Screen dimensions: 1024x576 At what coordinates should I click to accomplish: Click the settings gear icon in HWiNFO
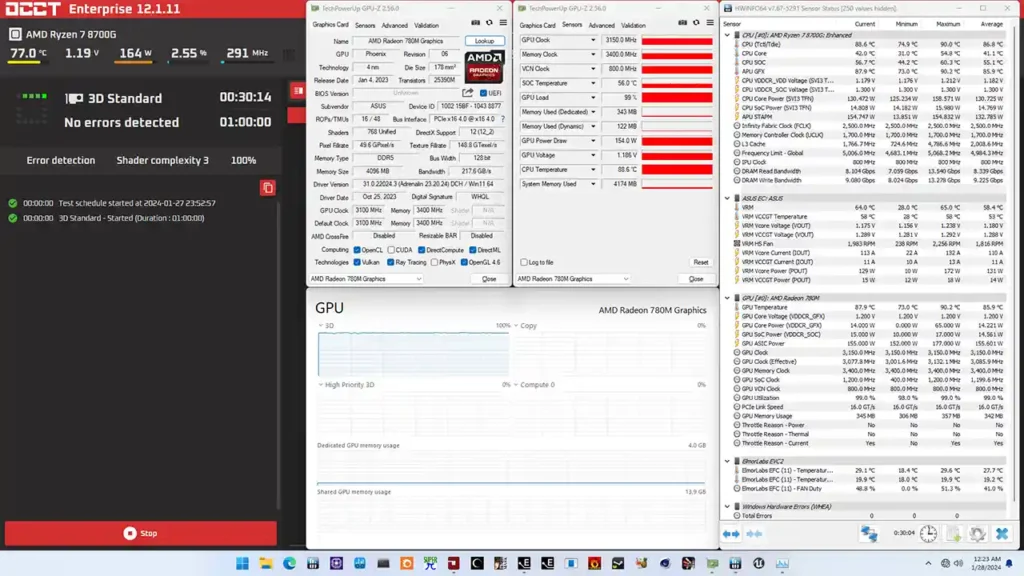pos(978,533)
